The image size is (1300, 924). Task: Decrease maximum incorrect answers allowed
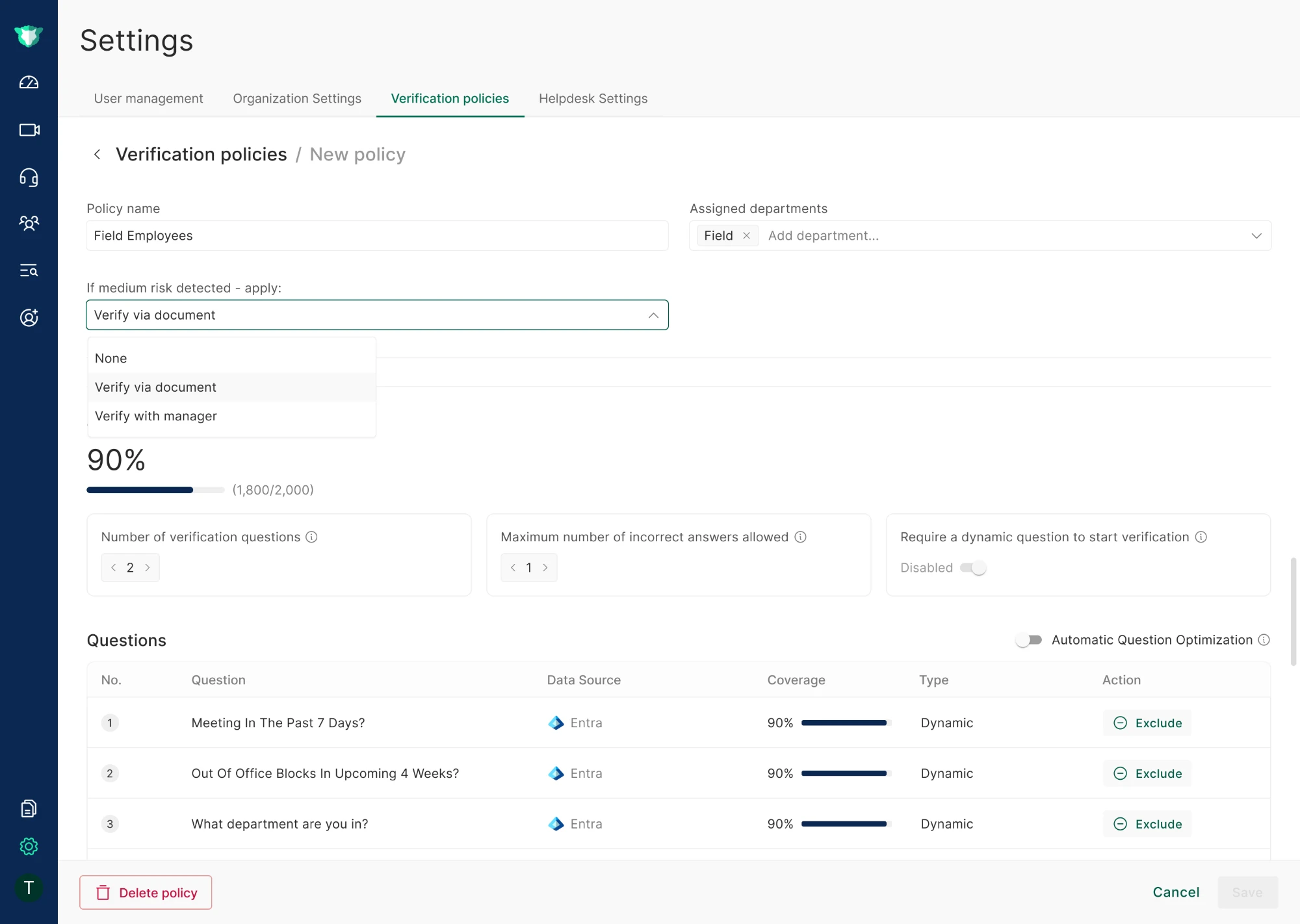tap(513, 568)
